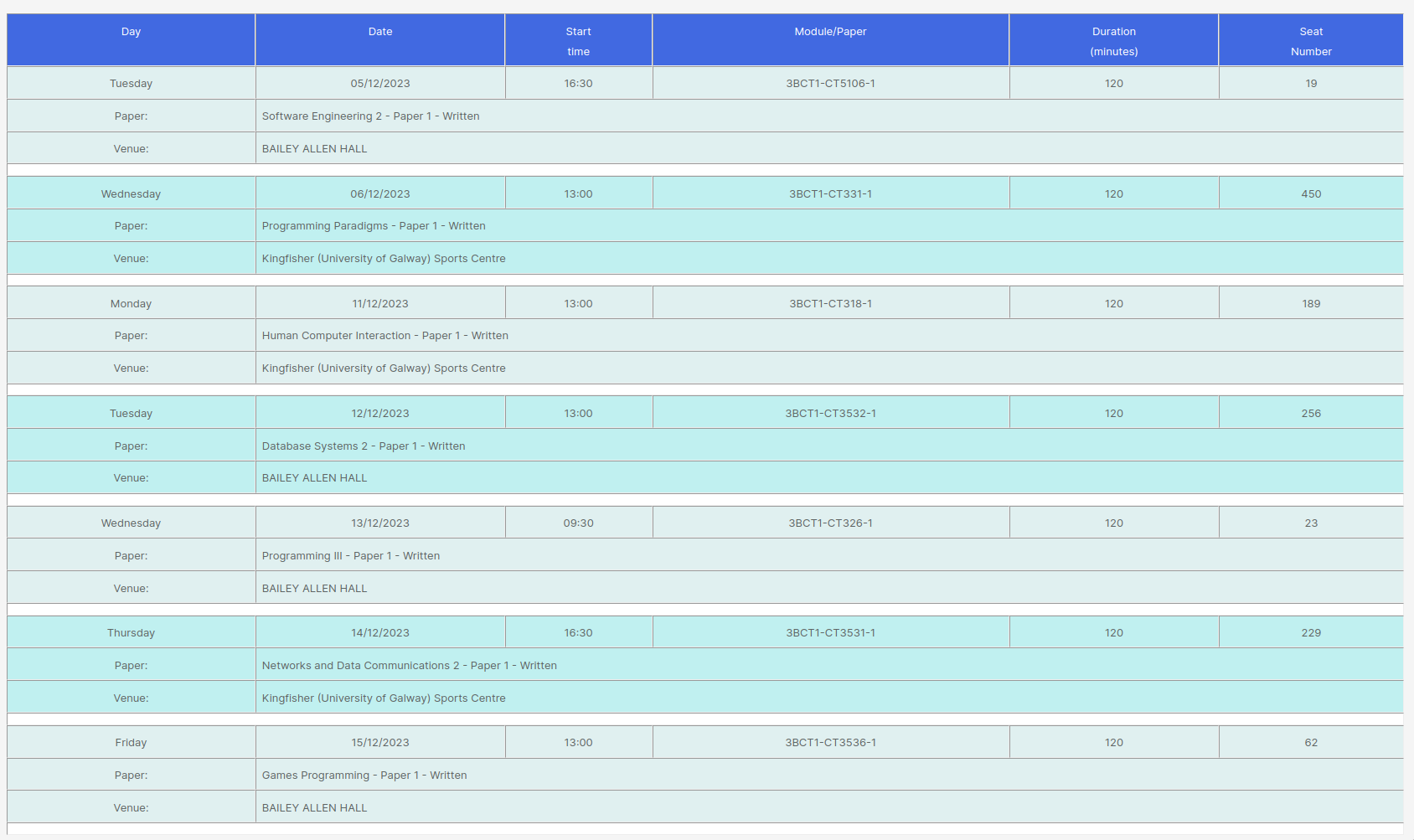
Task: Click seat number 450
Action: coord(1311,194)
